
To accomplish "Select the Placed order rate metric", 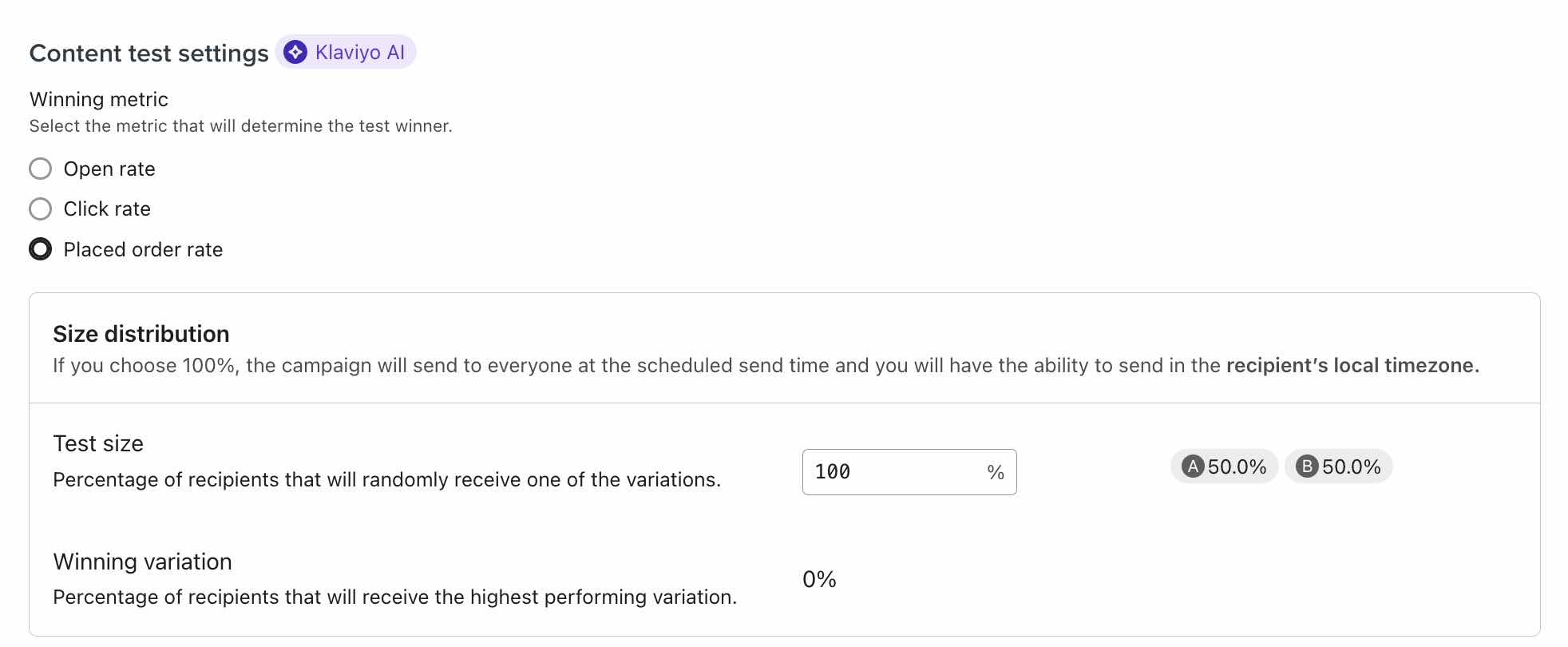I will tap(40, 249).
